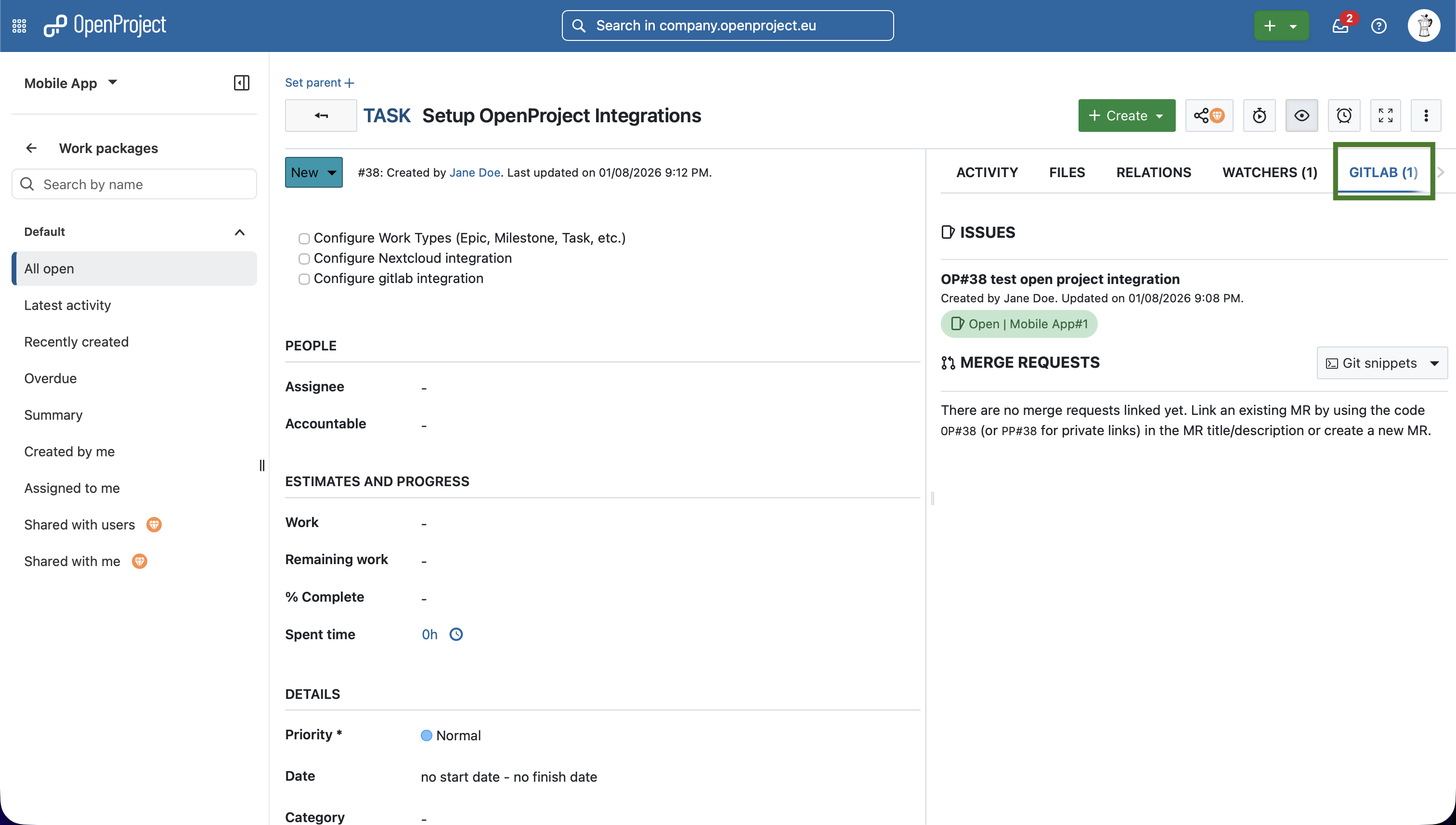This screenshot has height=825, width=1456.
Task: Open the top bar green plus dropdown
Action: pos(1281,26)
